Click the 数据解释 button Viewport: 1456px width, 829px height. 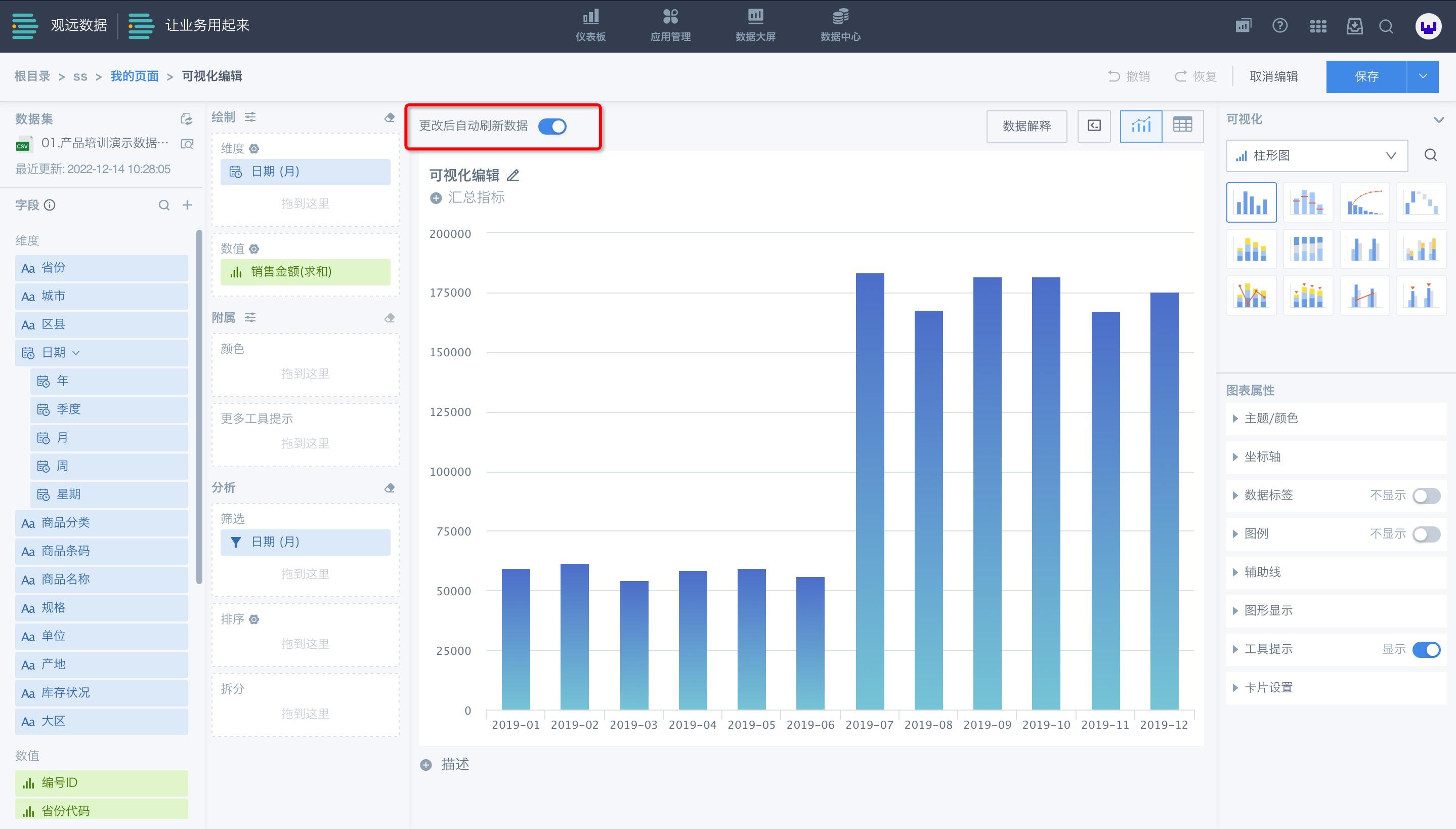point(1026,126)
